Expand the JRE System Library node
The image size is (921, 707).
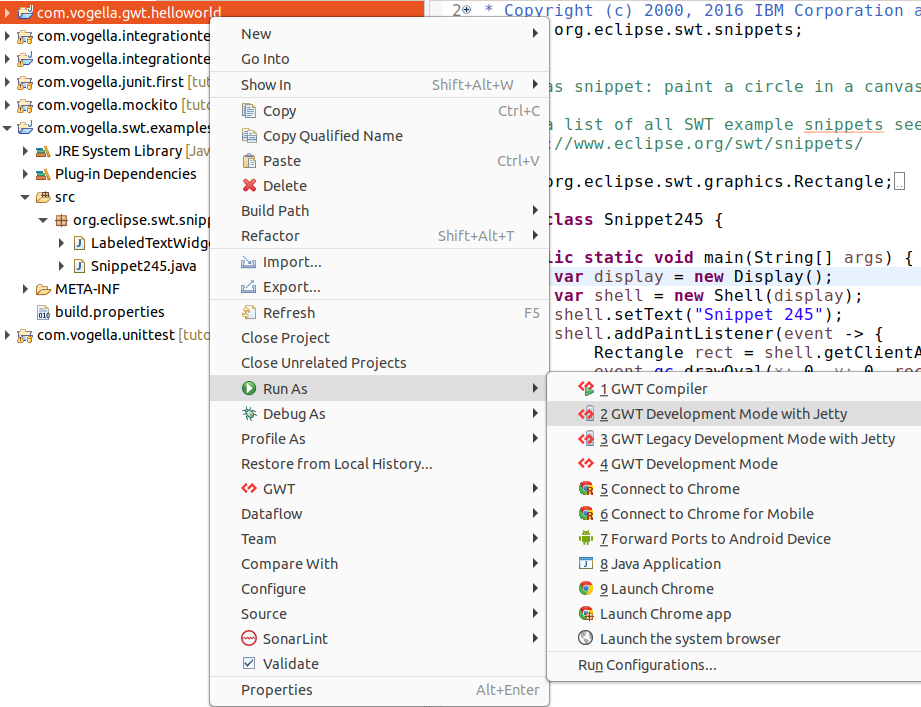coord(25,151)
